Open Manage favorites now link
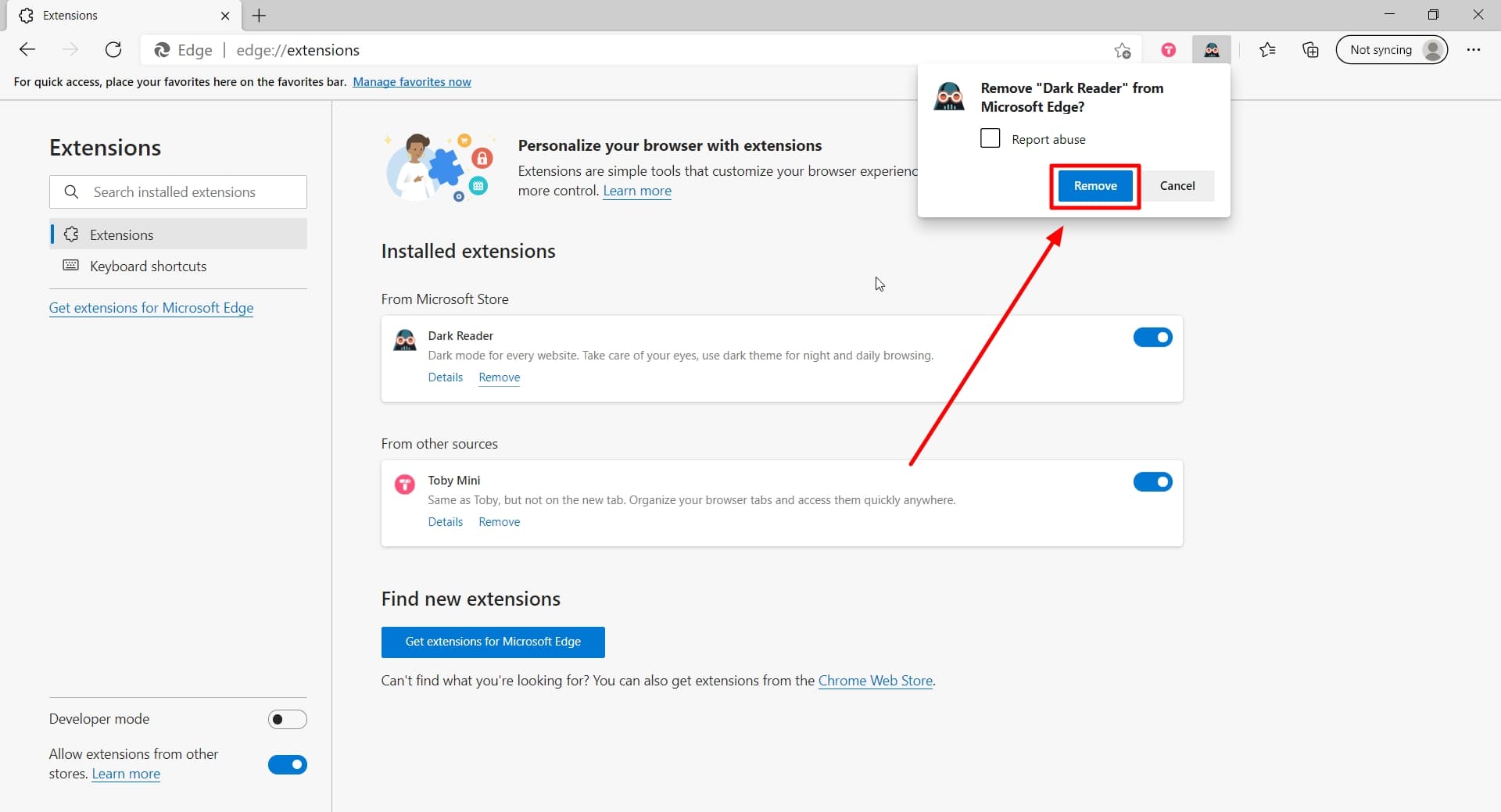This screenshot has height=812, width=1501. coord(412,82)
